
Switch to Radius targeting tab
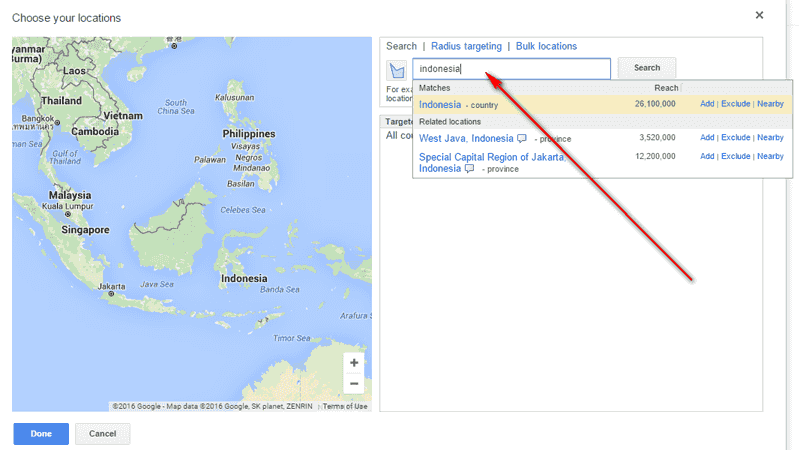pyautogui.click(x=465, y=46)
